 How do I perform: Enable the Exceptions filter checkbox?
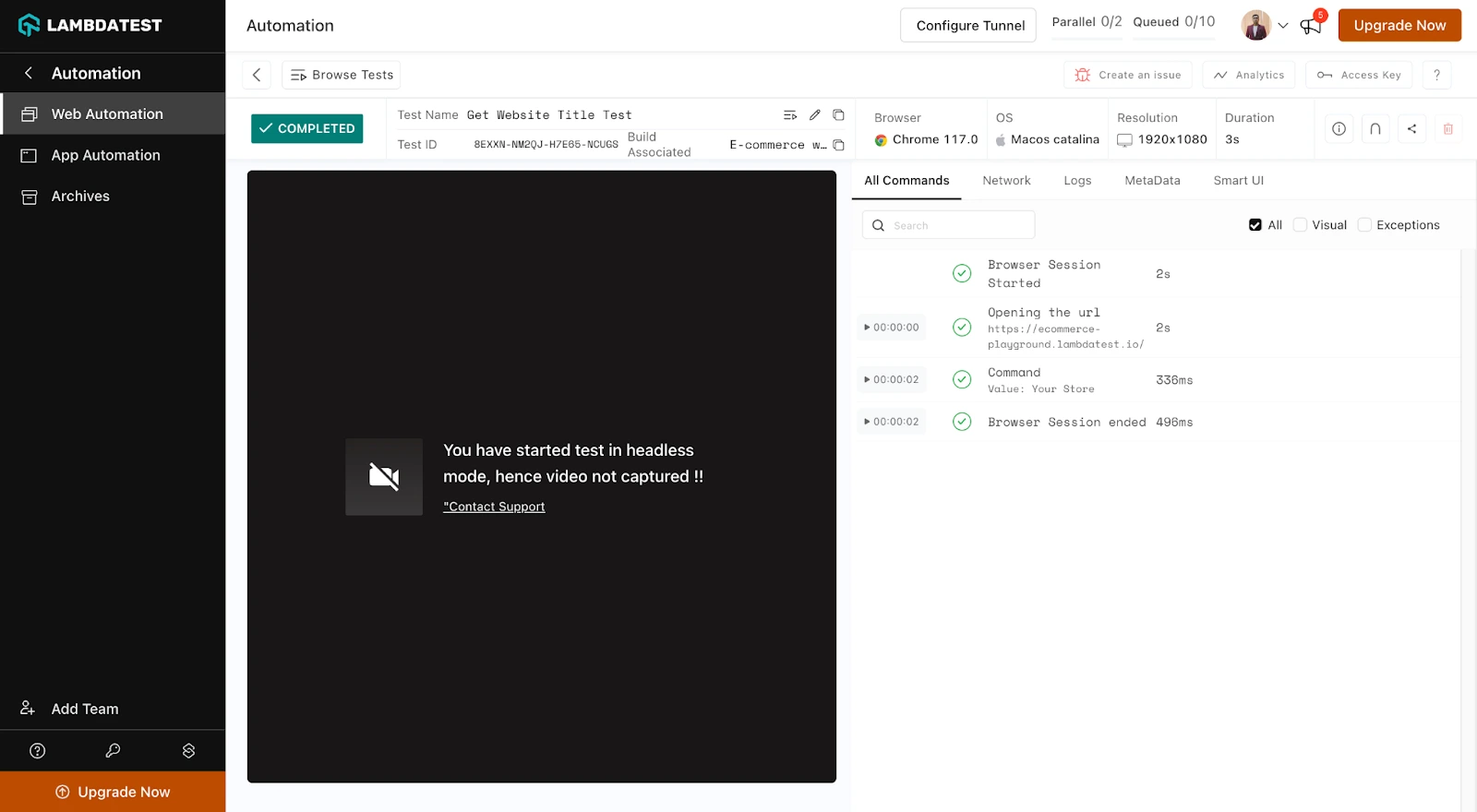pos(1364,225)
